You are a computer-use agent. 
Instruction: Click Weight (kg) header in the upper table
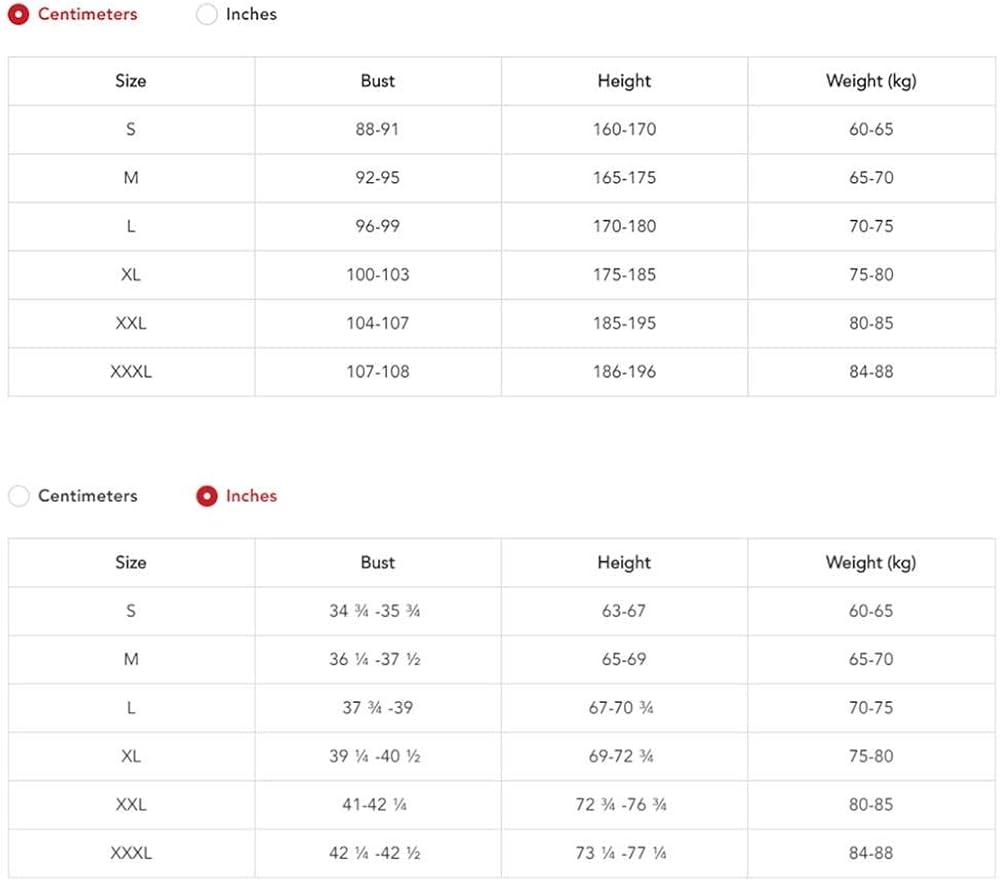(870, 81)
